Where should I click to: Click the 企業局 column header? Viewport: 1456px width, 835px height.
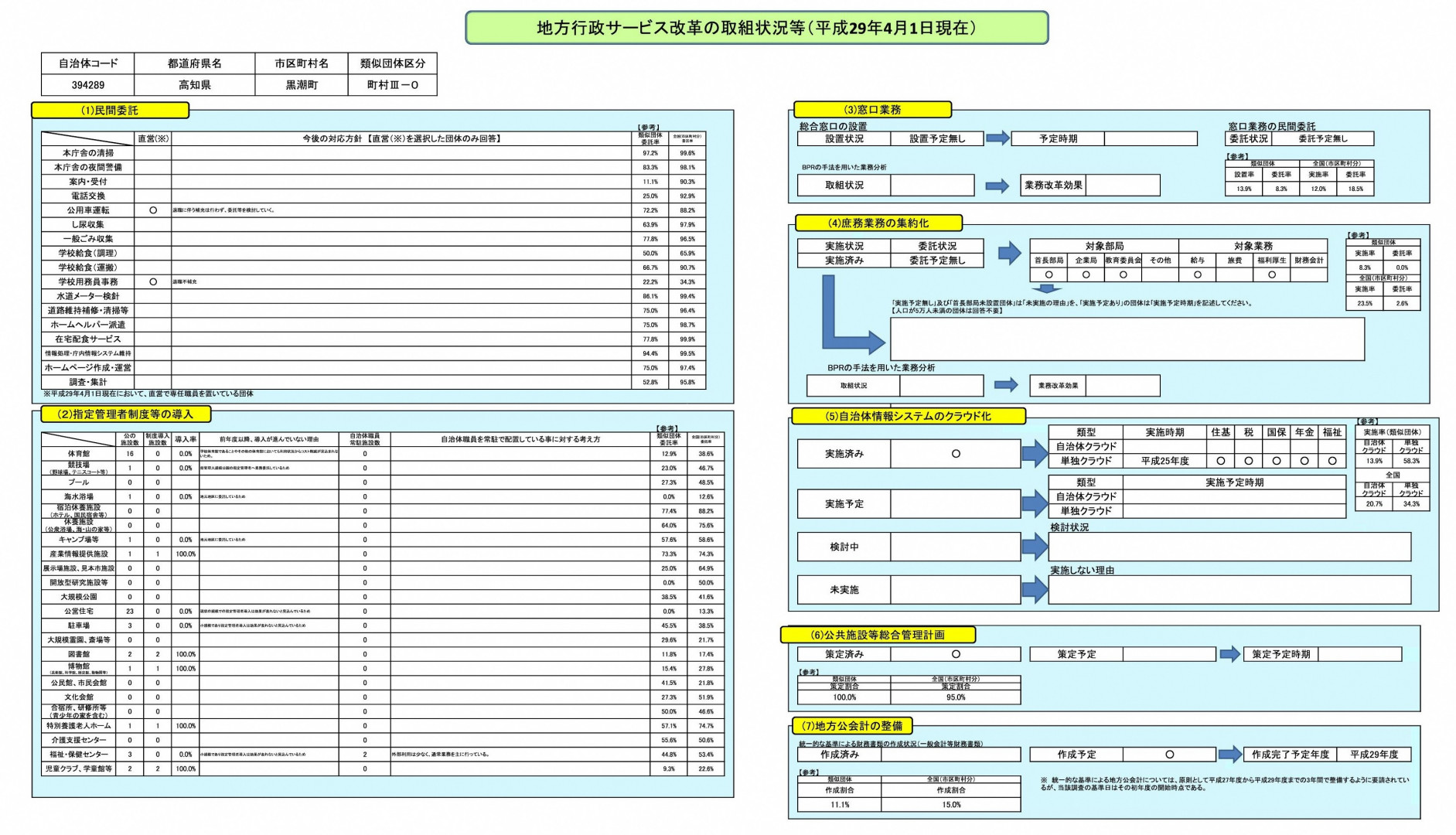tap(1086, 261)
